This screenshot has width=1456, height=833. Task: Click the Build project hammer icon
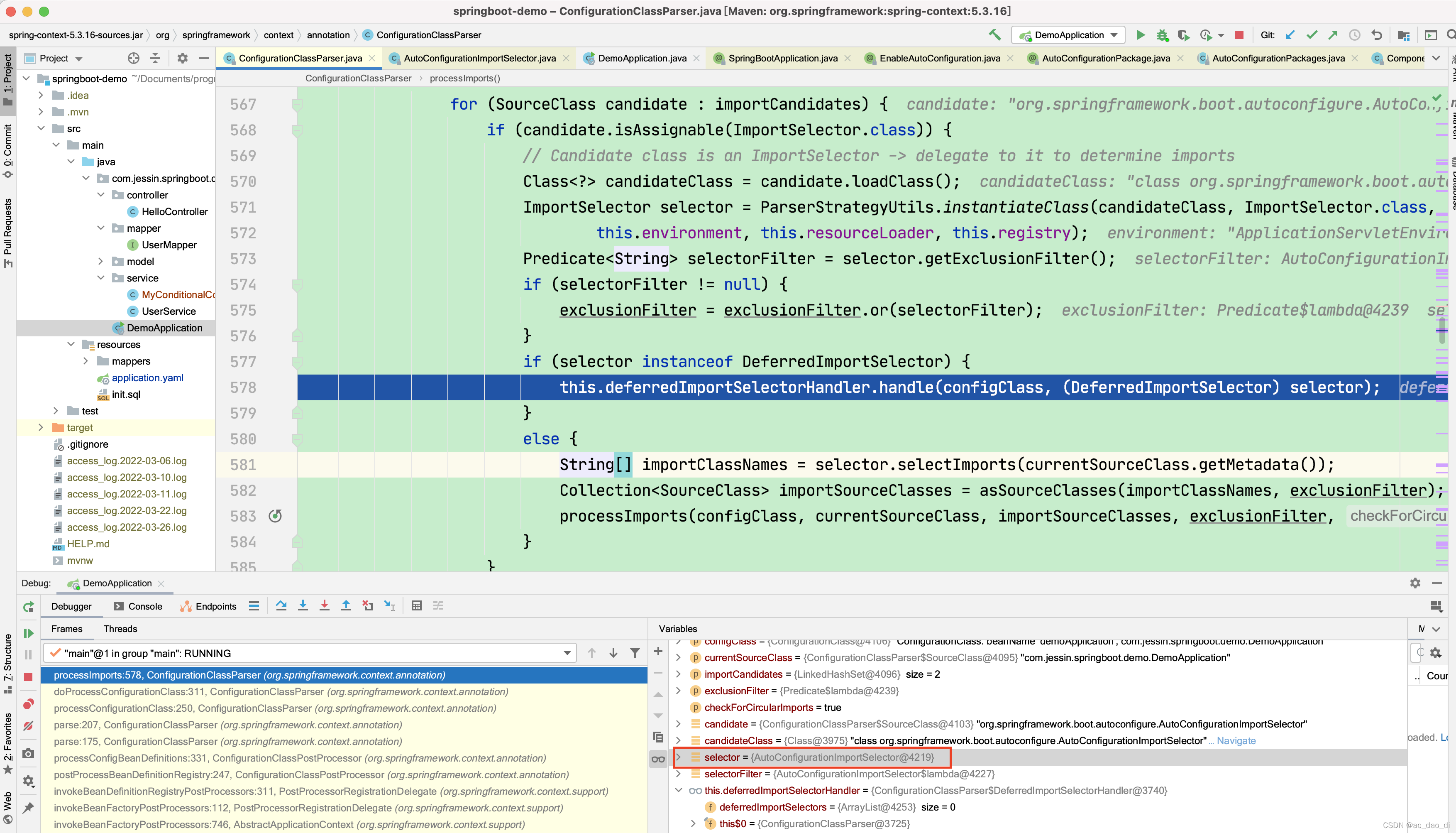(x=995, y=35)
